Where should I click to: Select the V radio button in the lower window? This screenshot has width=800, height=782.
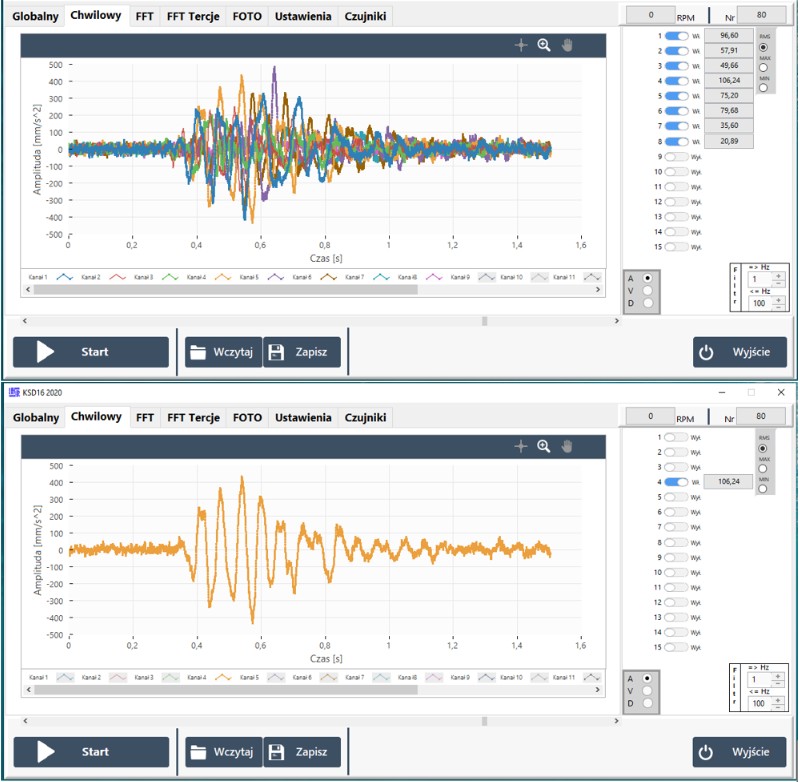[x=647, y=689]
